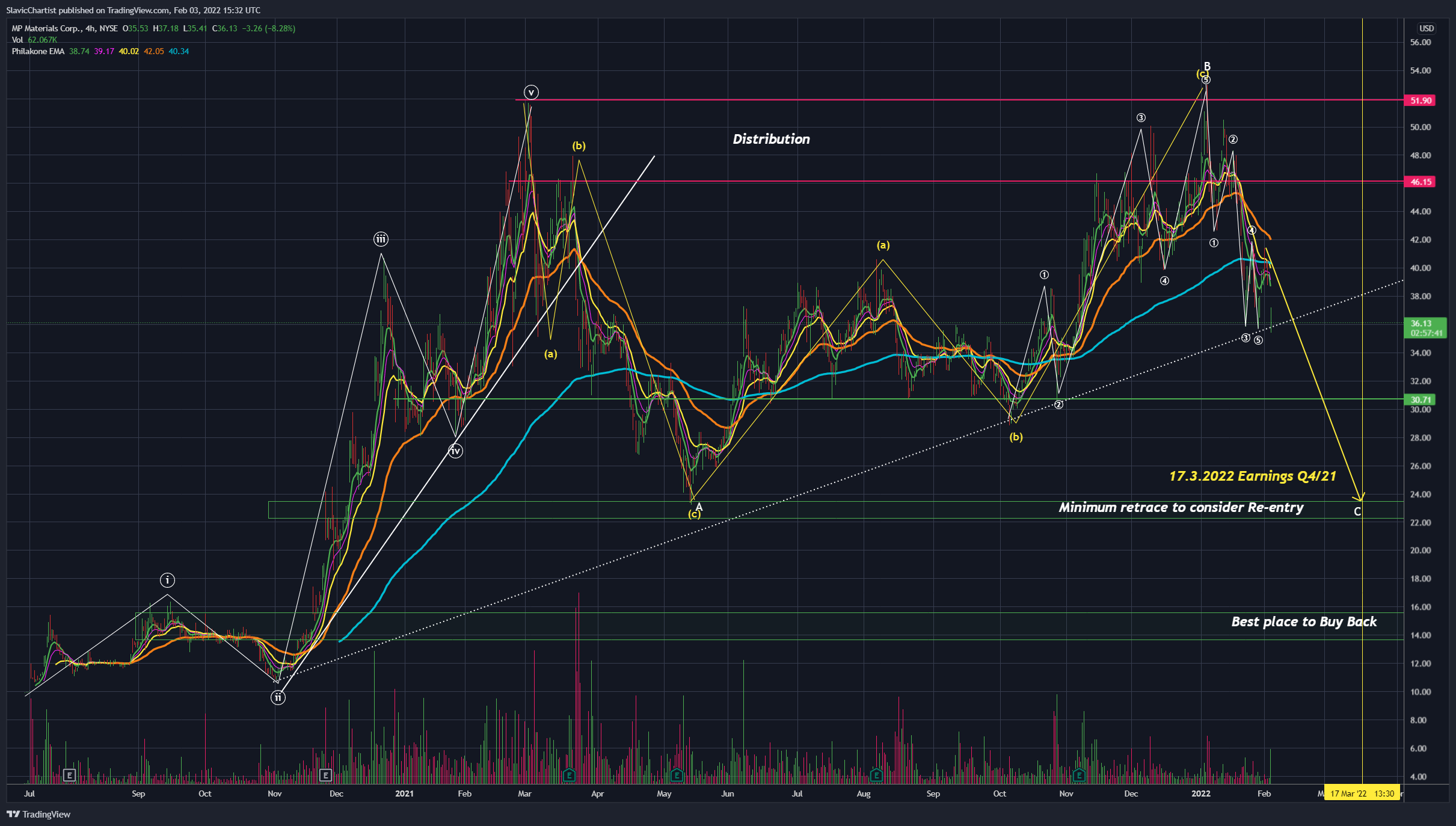Click the gray earnings E marker before Dec 2020
This screenshot has height=826, width=1456.
[x=326, y=775]
